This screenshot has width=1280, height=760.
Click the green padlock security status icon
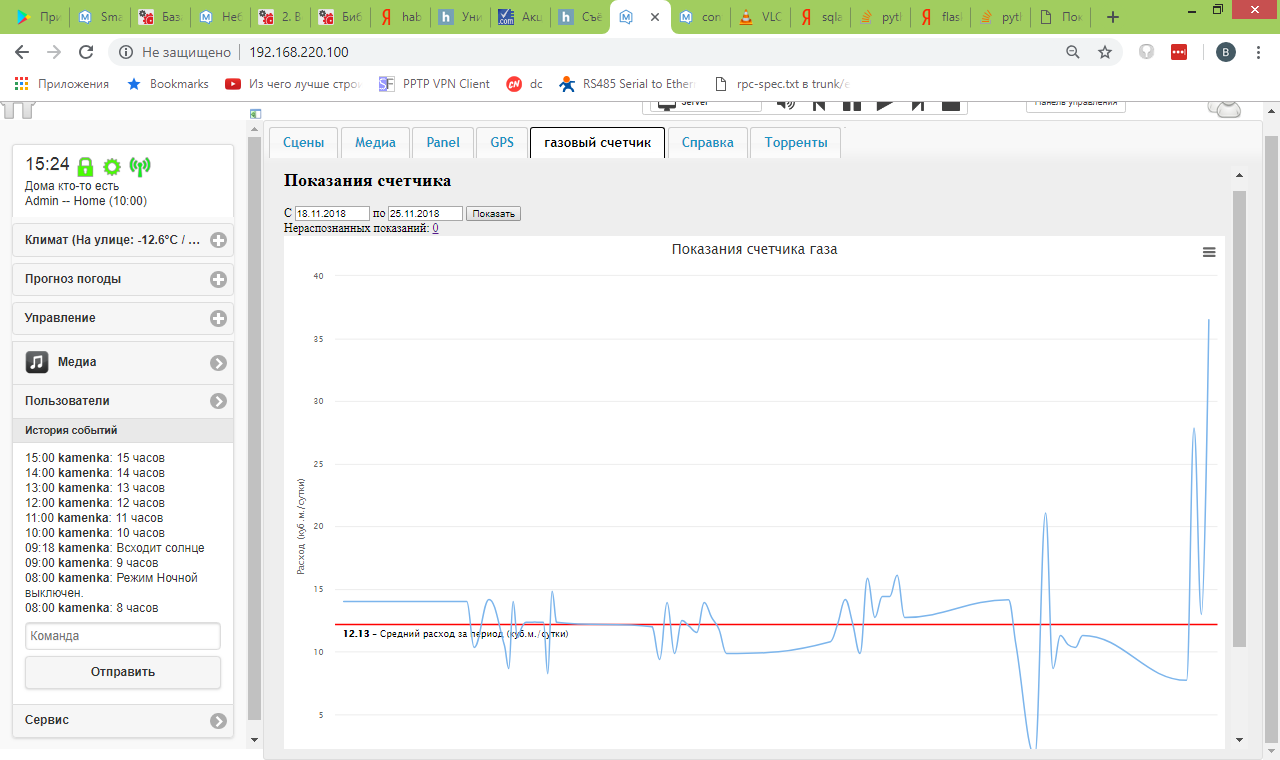(x=86, y=166)
